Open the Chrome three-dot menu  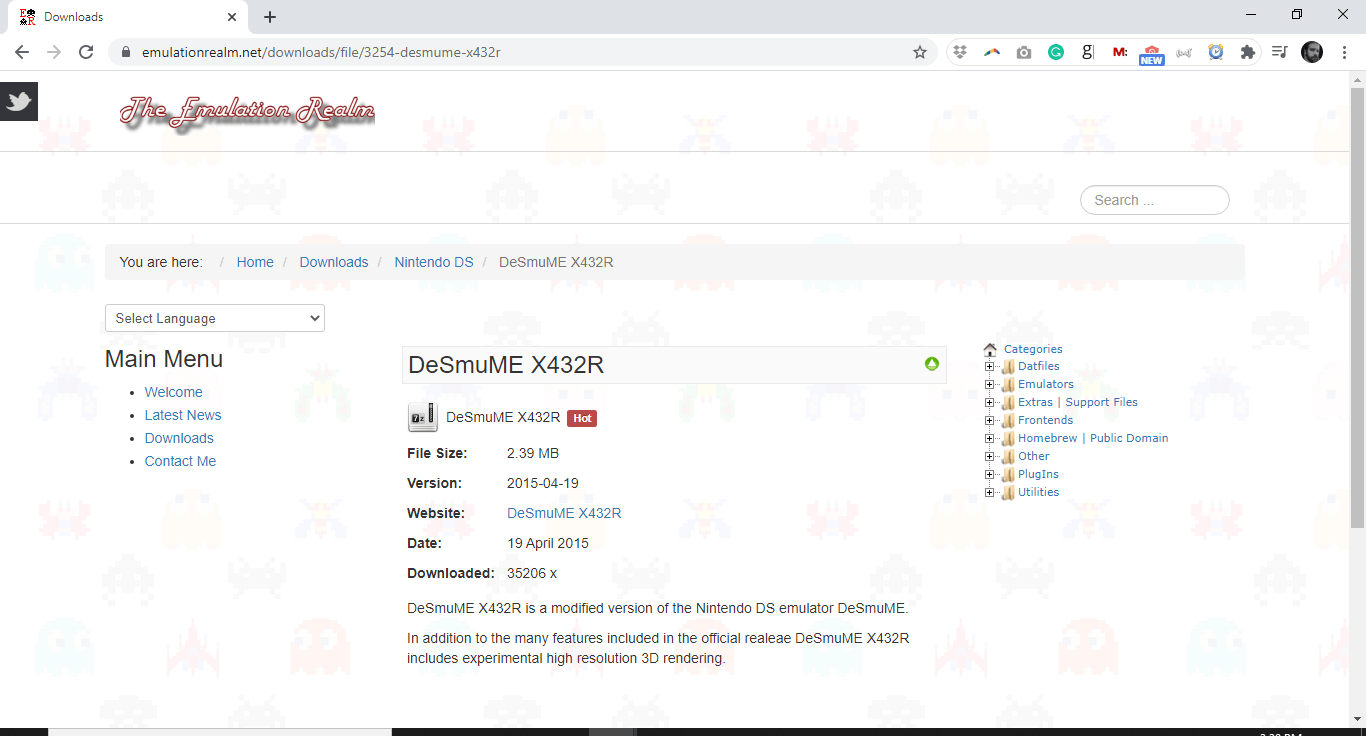click(1345, 52)
